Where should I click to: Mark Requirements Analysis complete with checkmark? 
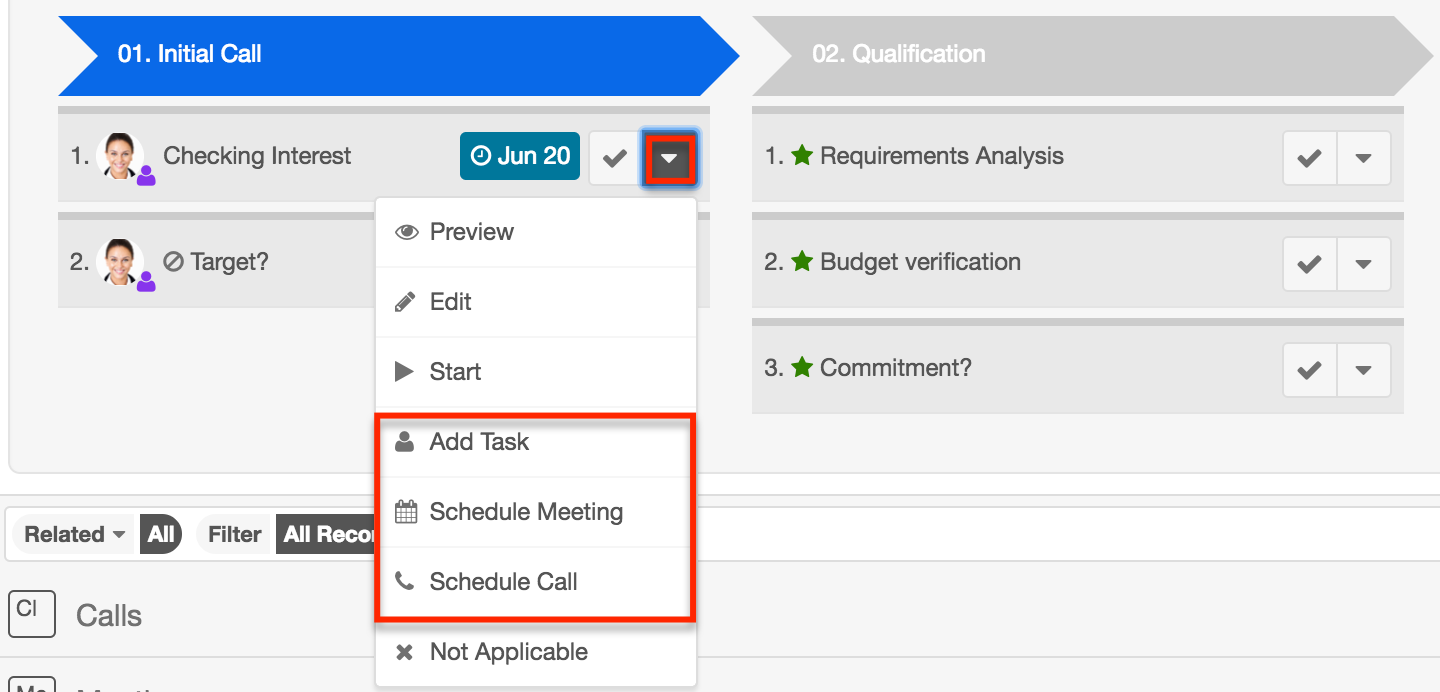coord(1309,158)
